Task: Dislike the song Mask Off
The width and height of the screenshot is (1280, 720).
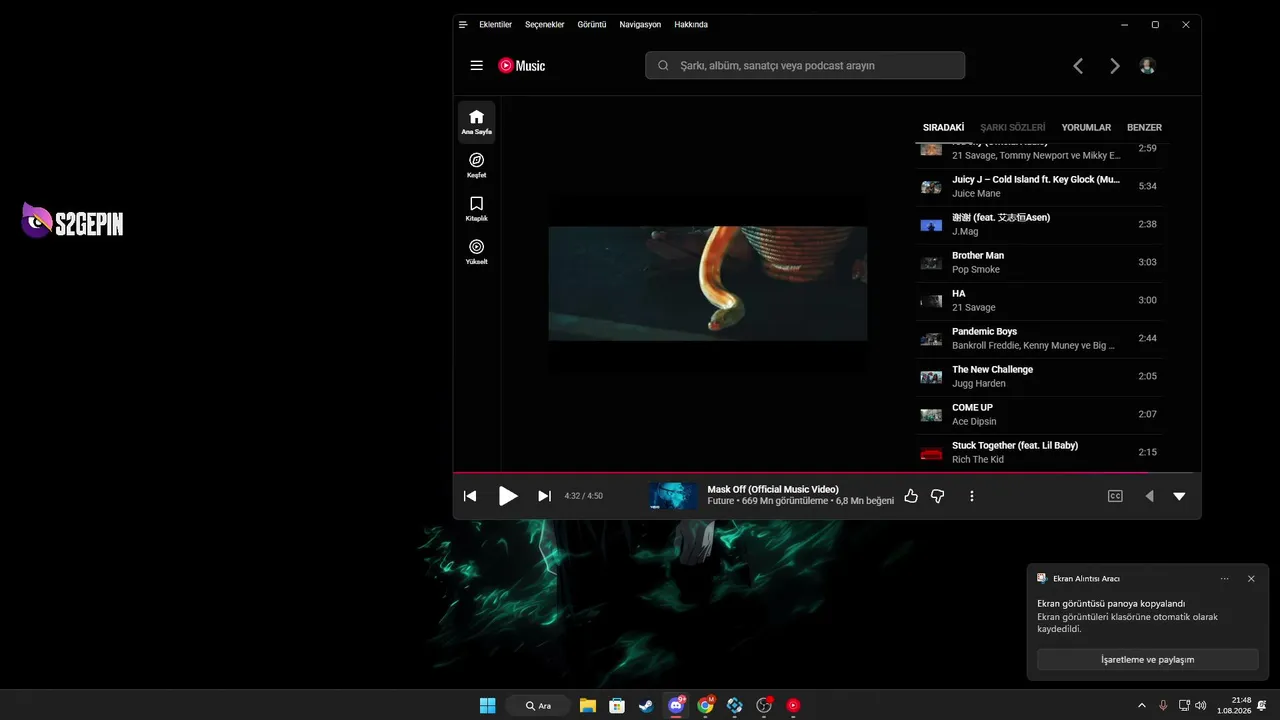Action: point(938,496)
